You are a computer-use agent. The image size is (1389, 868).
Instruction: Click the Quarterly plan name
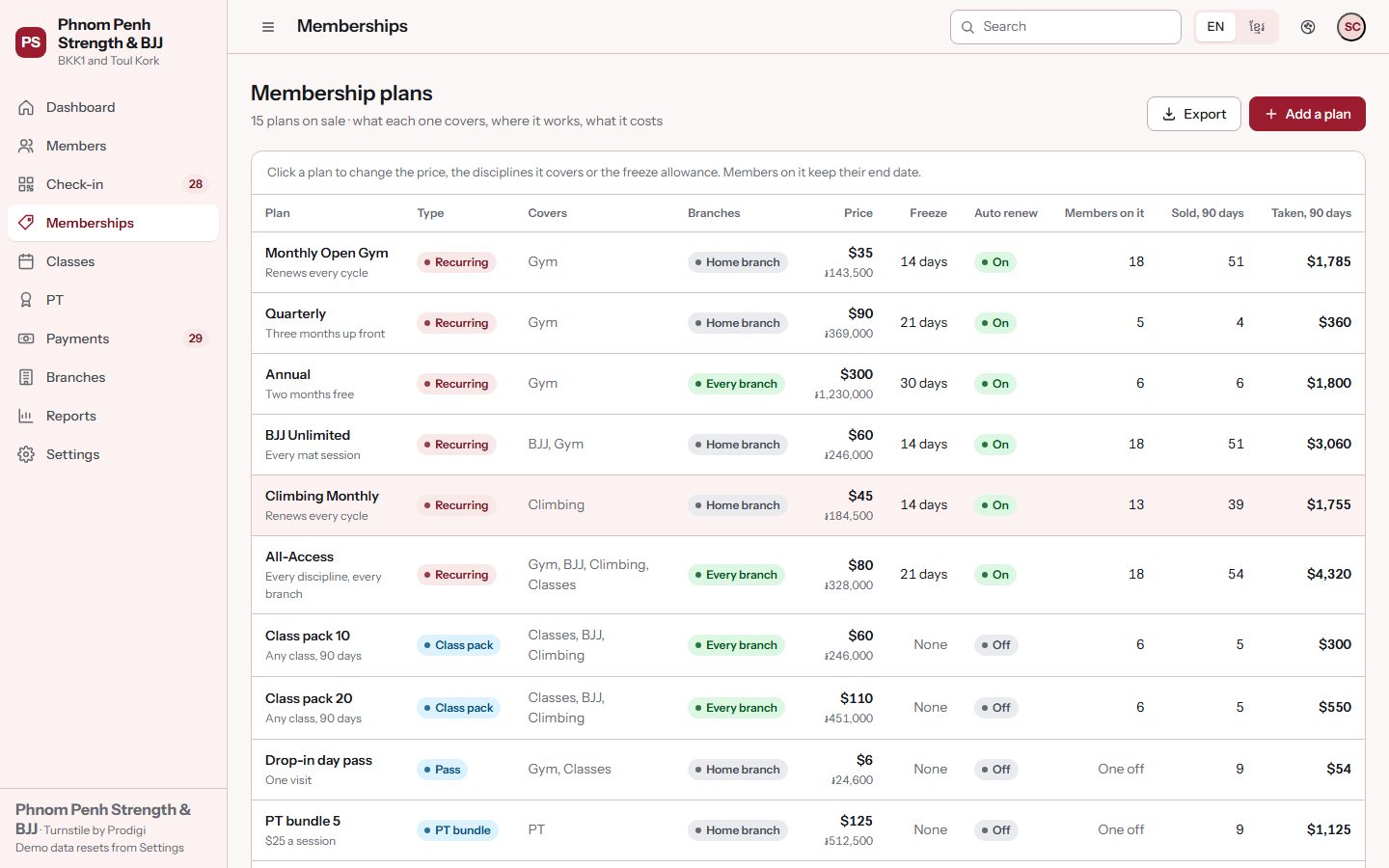(x=295, y=313)
